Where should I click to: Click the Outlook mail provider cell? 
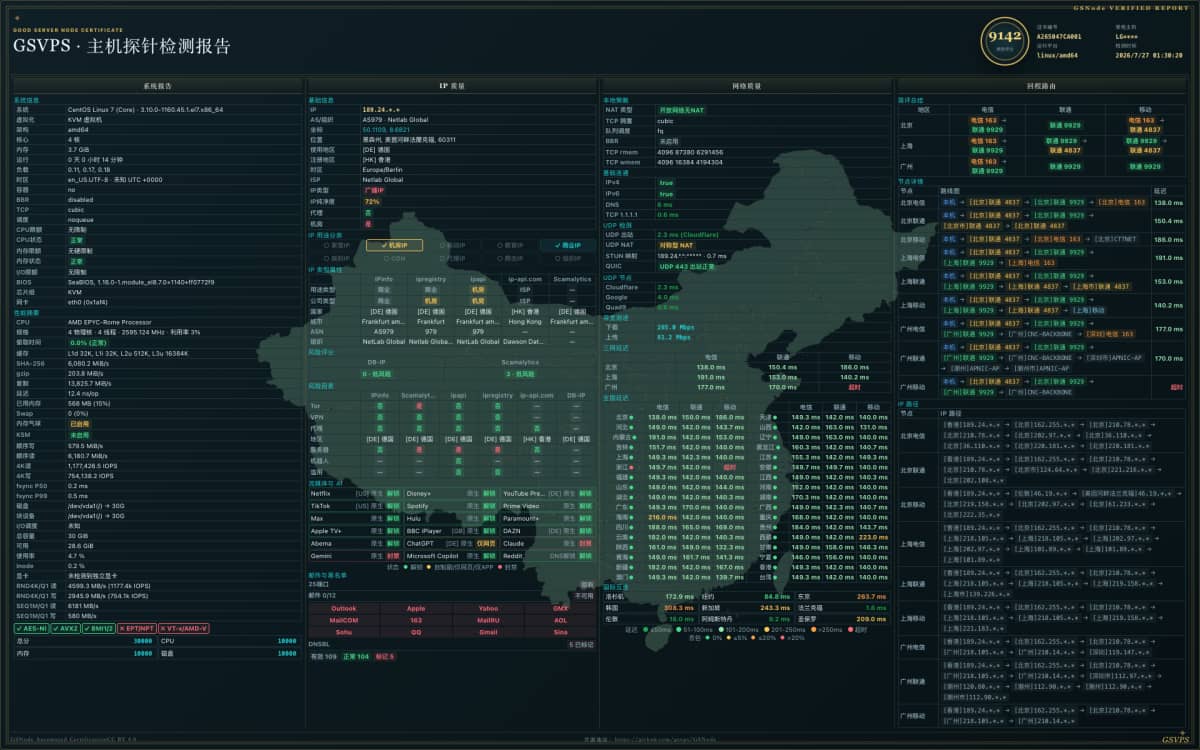pos(343,608)
